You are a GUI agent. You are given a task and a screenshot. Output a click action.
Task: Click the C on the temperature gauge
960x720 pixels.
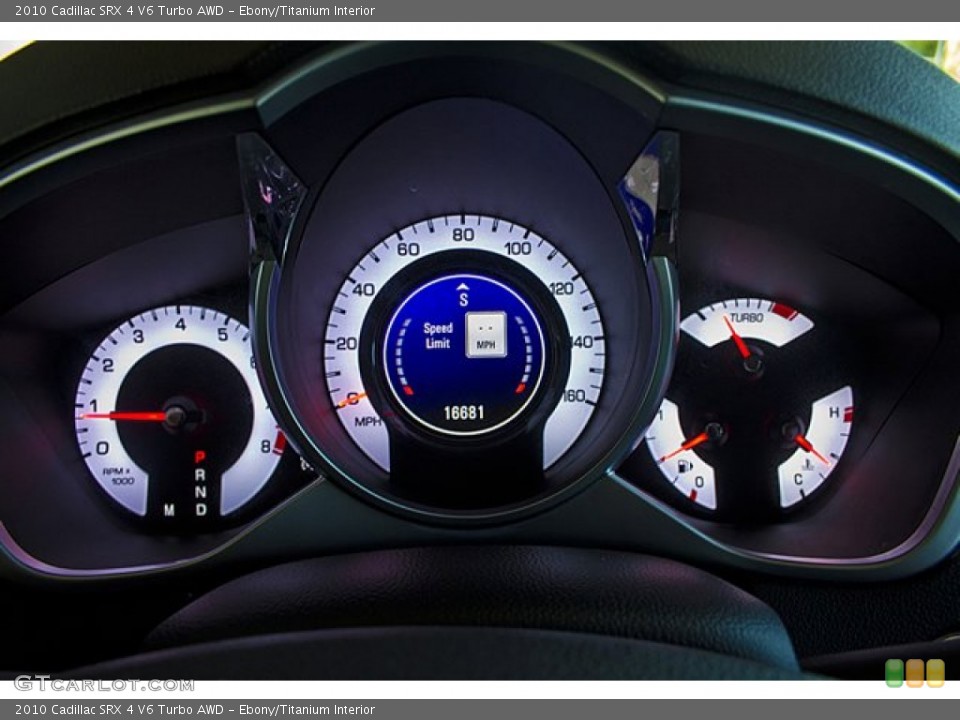point(798,479)
